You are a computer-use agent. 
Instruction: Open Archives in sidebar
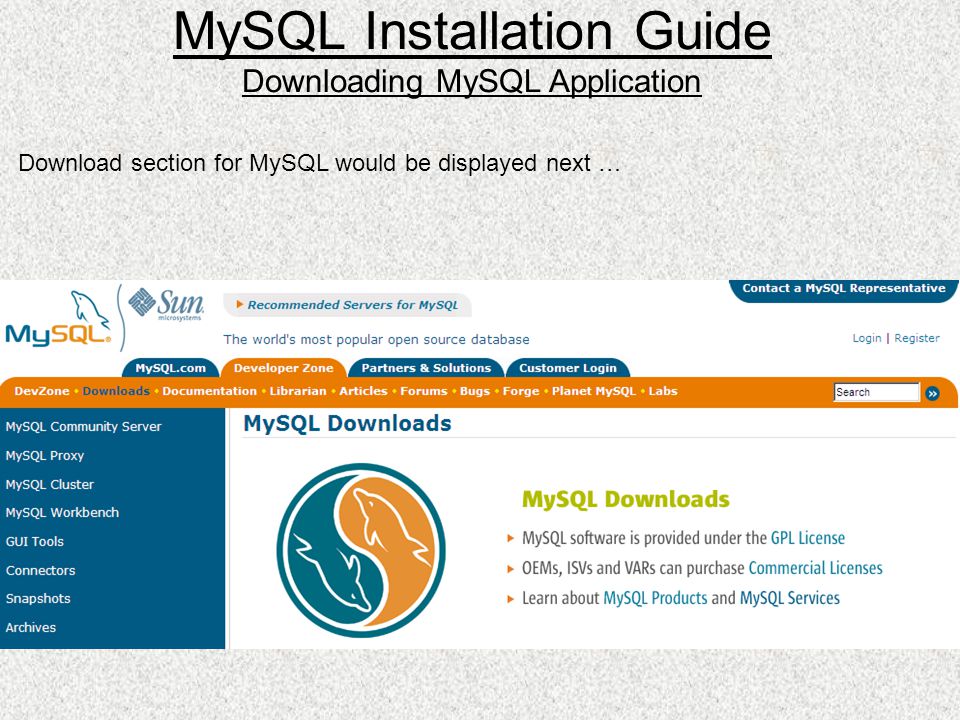[31, 627]
